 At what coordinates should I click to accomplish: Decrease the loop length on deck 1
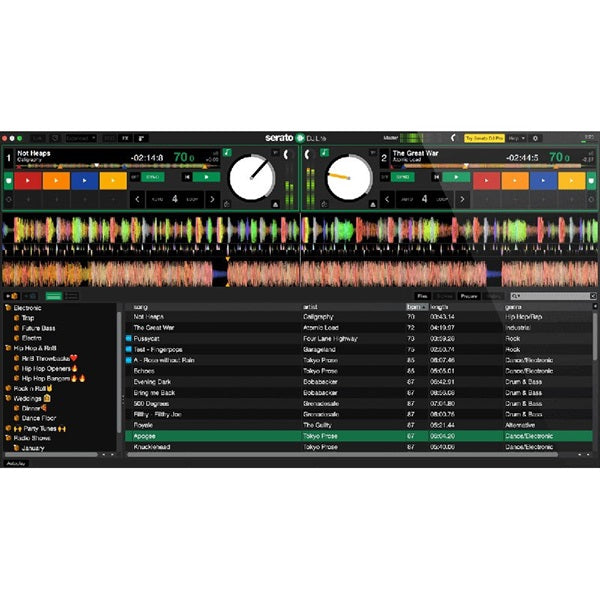click(x=139, y=200)
